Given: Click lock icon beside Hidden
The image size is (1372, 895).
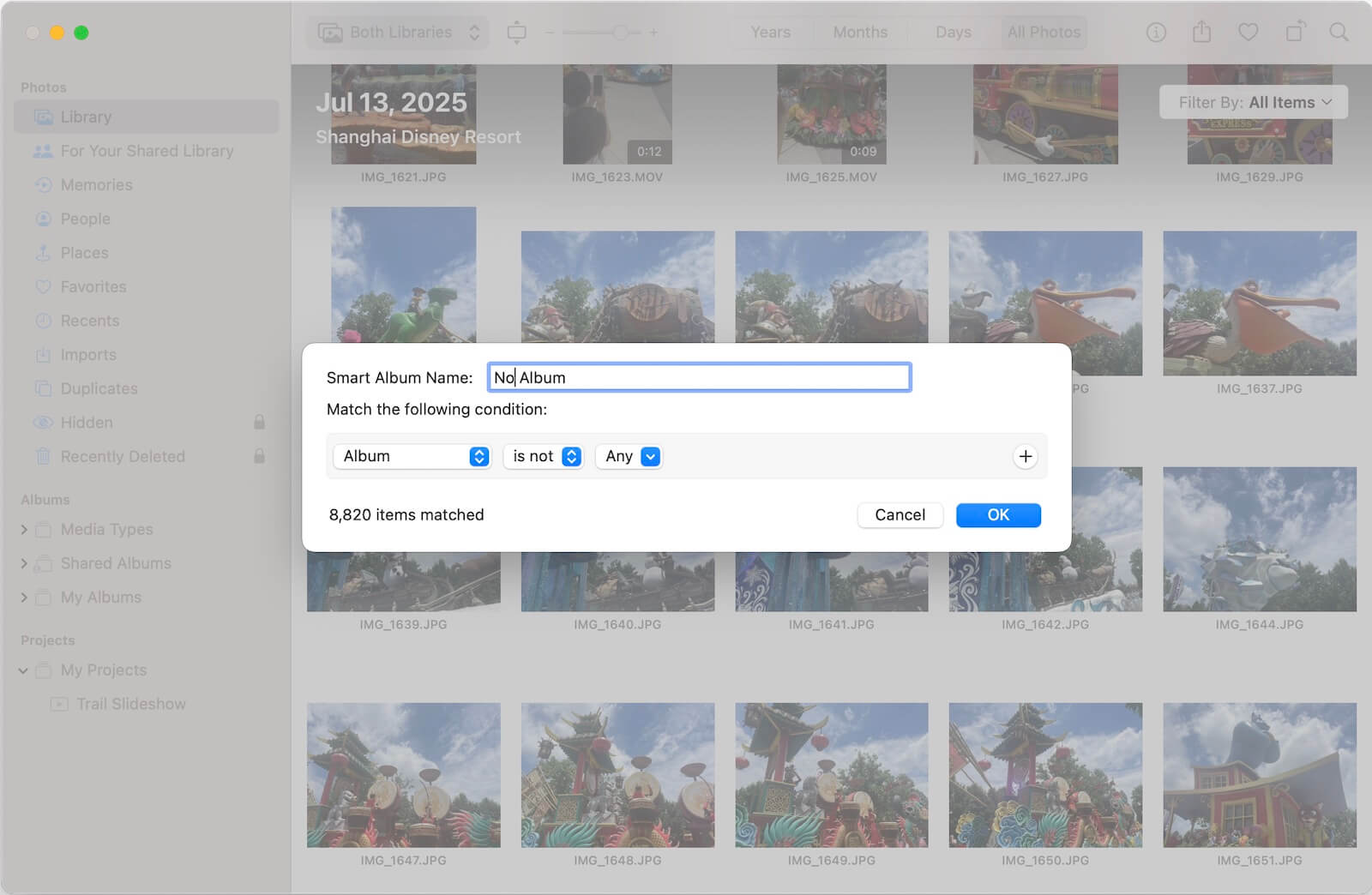Looking at the screenshot, I should point(259,422).
